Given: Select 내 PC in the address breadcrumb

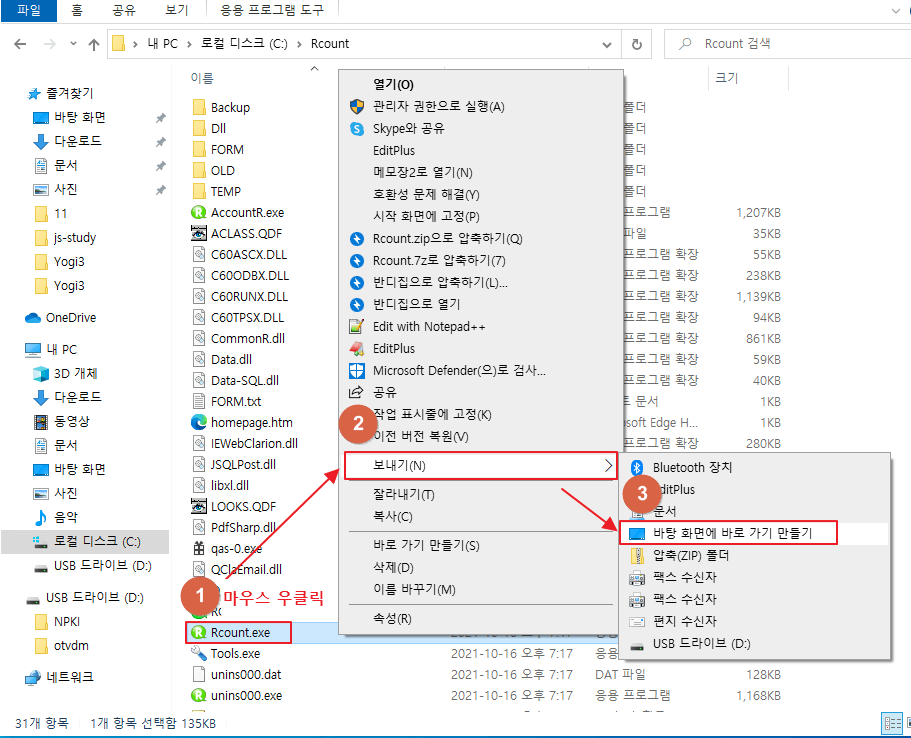Looking at the screenshot, I should coord(163,44).
